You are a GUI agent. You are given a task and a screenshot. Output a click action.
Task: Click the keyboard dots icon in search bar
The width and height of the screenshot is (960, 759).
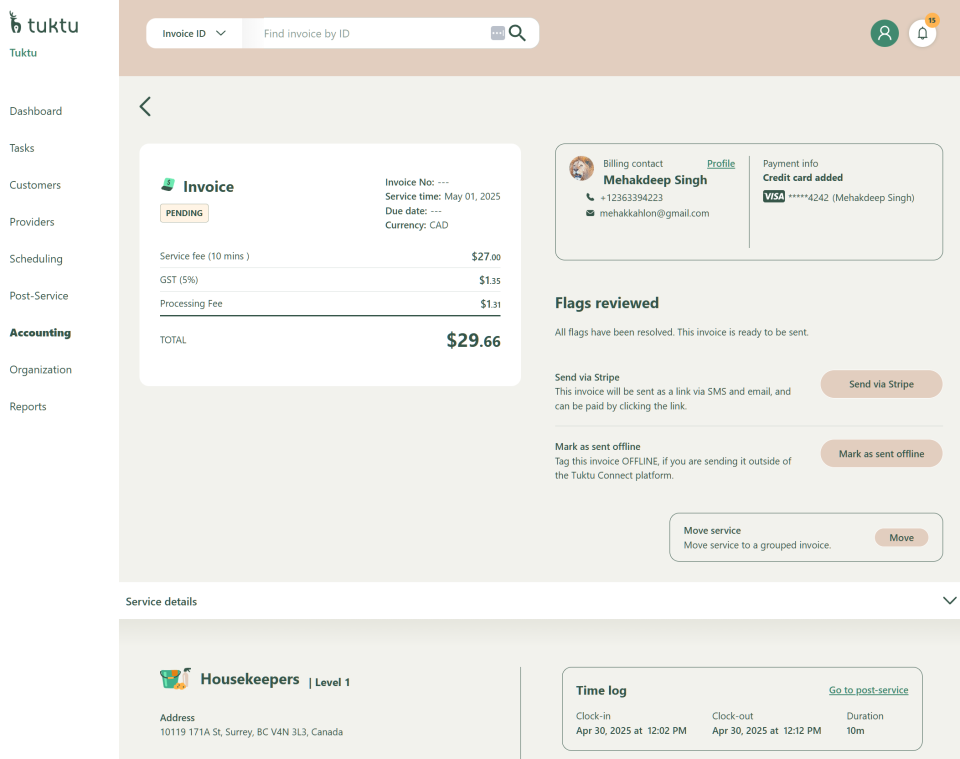498,33
